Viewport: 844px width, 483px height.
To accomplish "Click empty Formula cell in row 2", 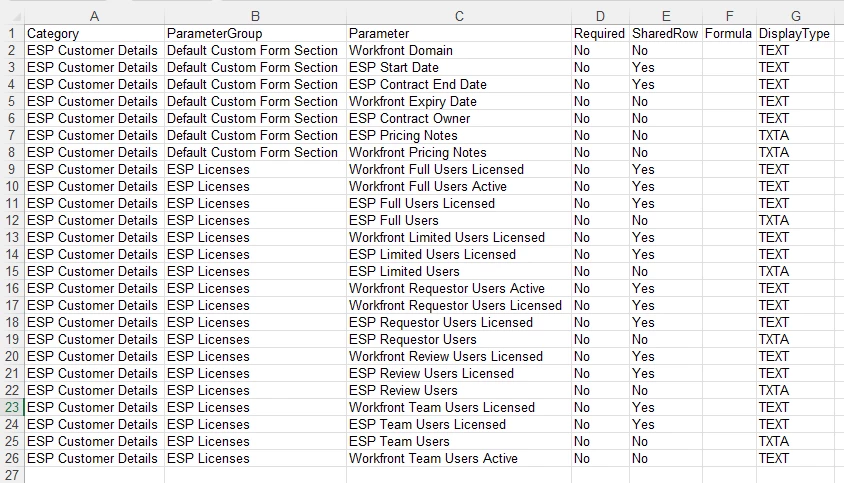I will pos(729,50).
